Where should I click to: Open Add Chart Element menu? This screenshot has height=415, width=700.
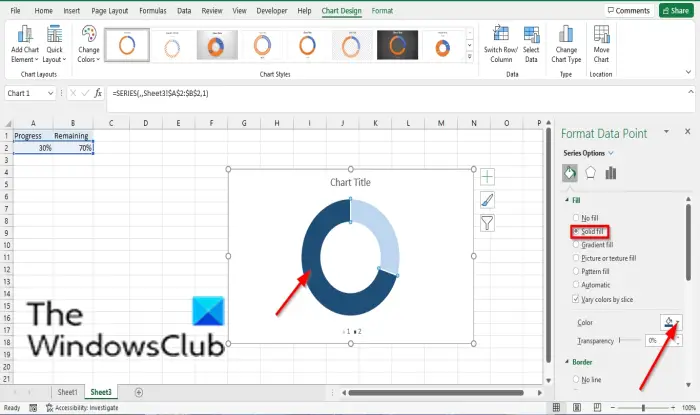(25, 44)
